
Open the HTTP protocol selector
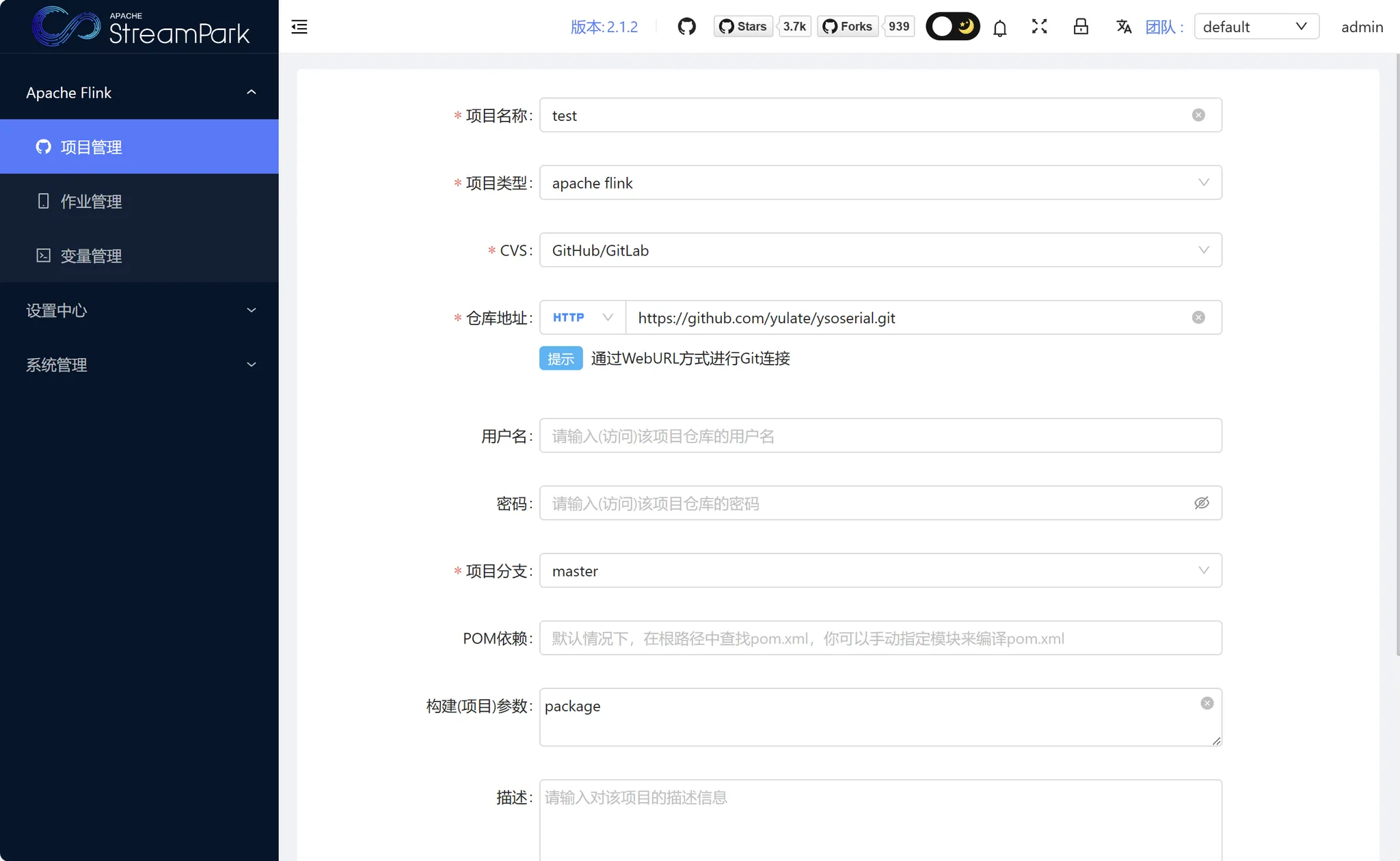pos(582,318)
